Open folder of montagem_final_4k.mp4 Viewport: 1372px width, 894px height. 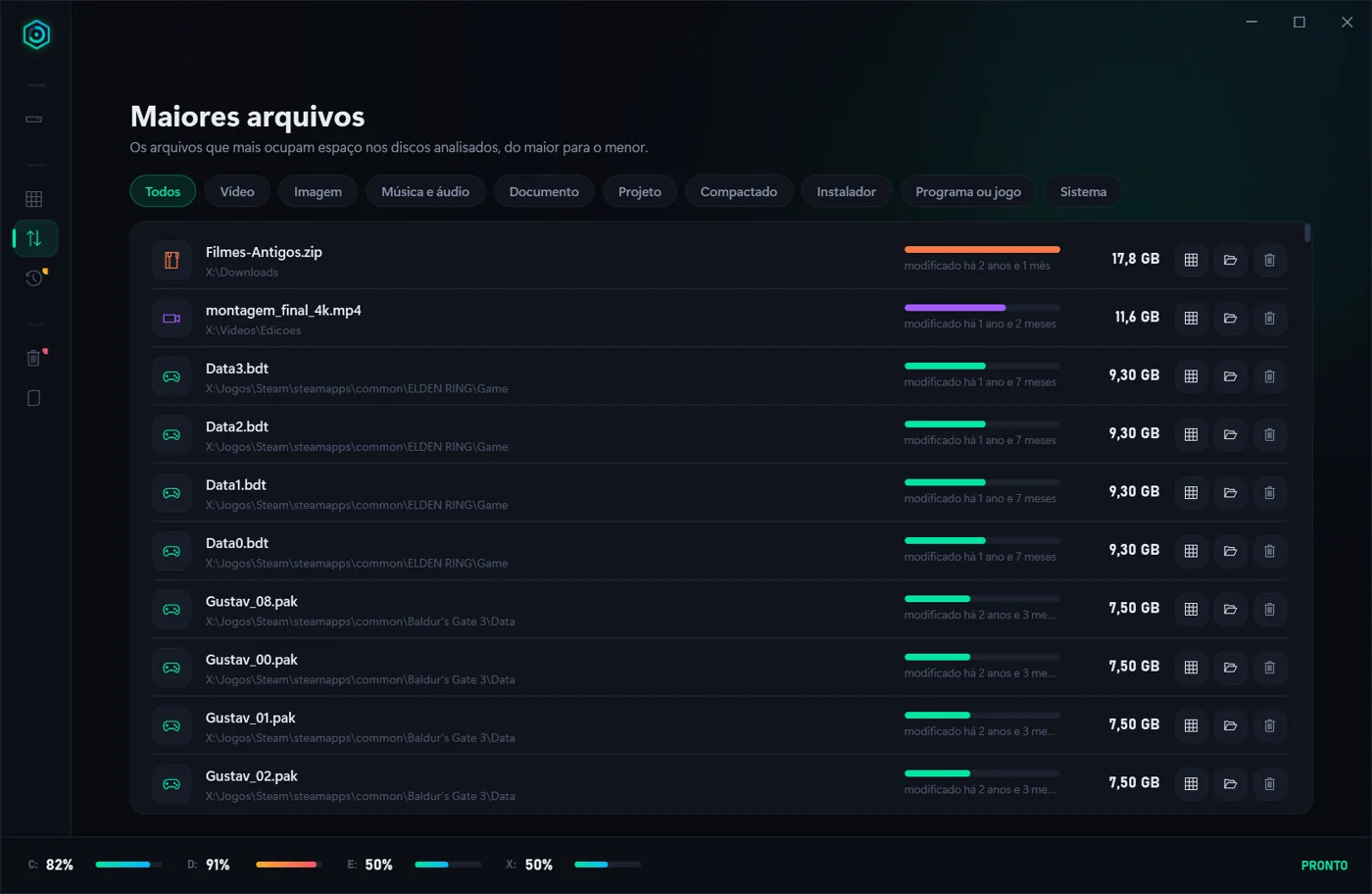tap(1230, 318)
